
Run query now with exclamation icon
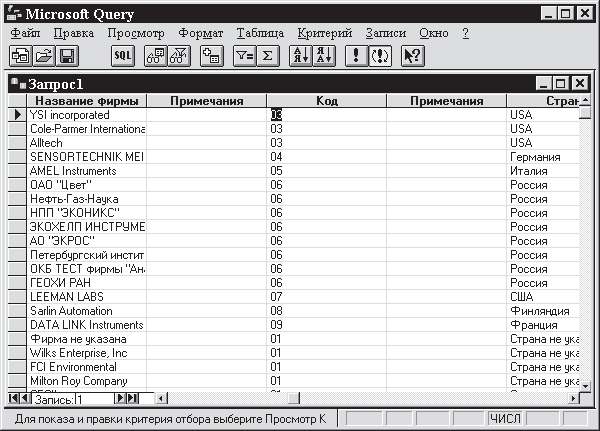point(357,57)
